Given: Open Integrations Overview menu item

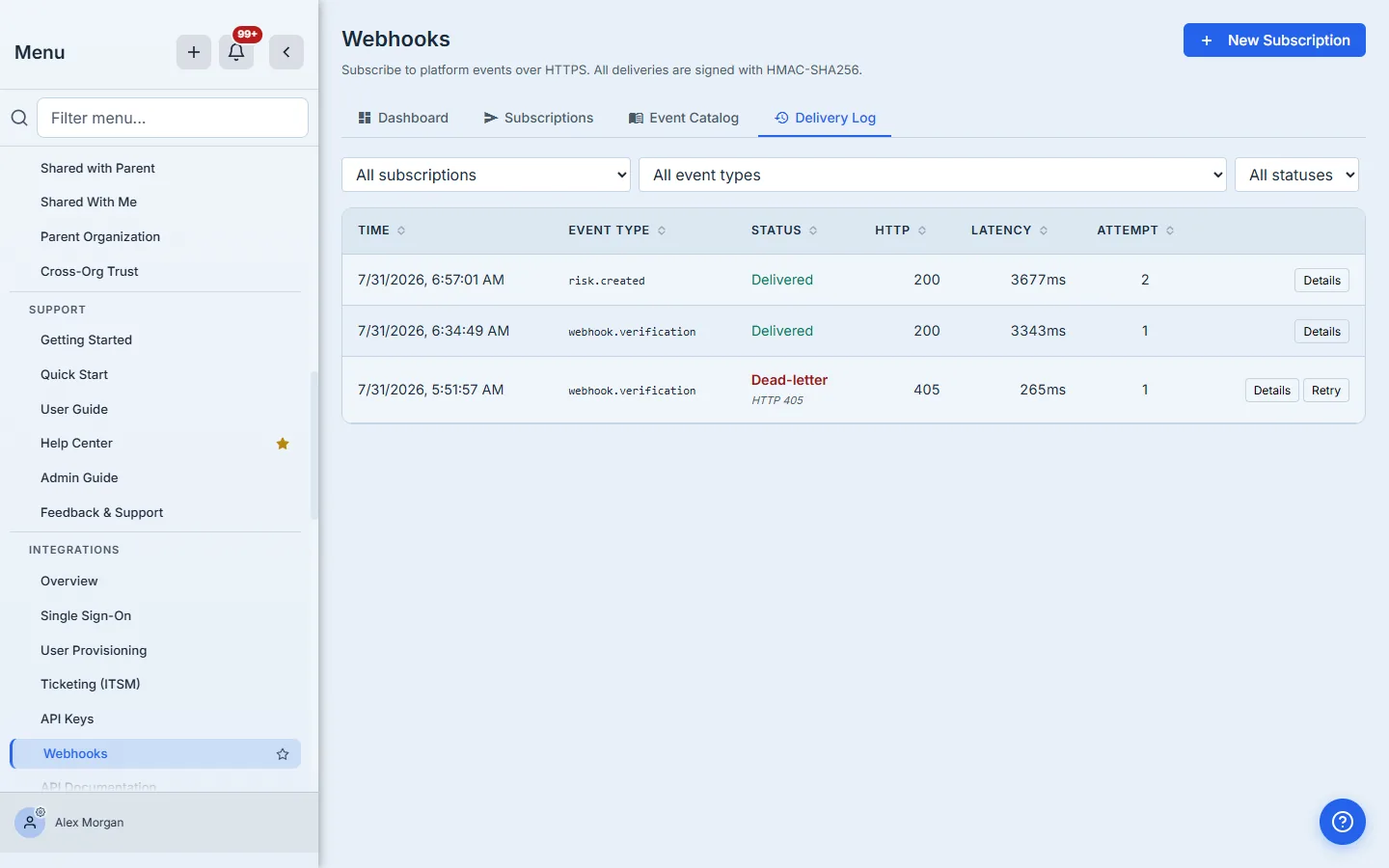Looking at the screenshot, I should click(155, 582).
